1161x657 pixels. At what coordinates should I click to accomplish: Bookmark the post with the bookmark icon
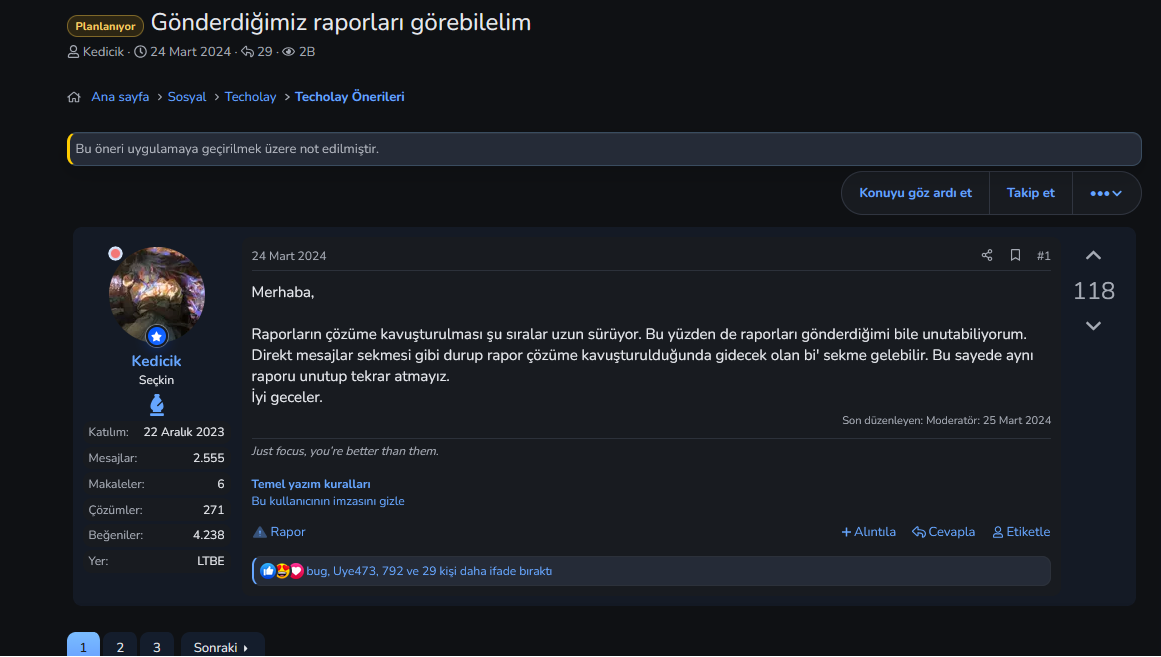click(1015, 256)
